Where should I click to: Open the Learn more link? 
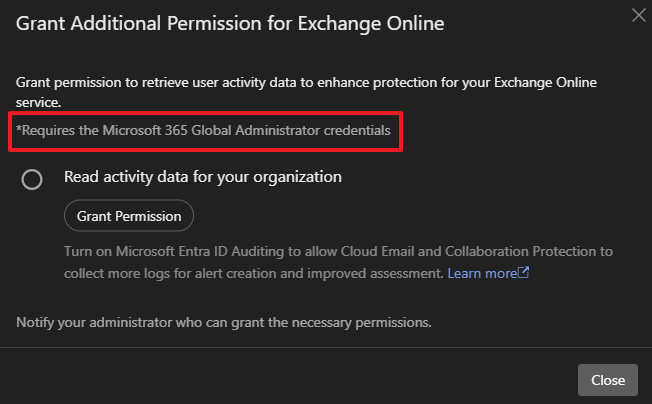coord(482,272)
